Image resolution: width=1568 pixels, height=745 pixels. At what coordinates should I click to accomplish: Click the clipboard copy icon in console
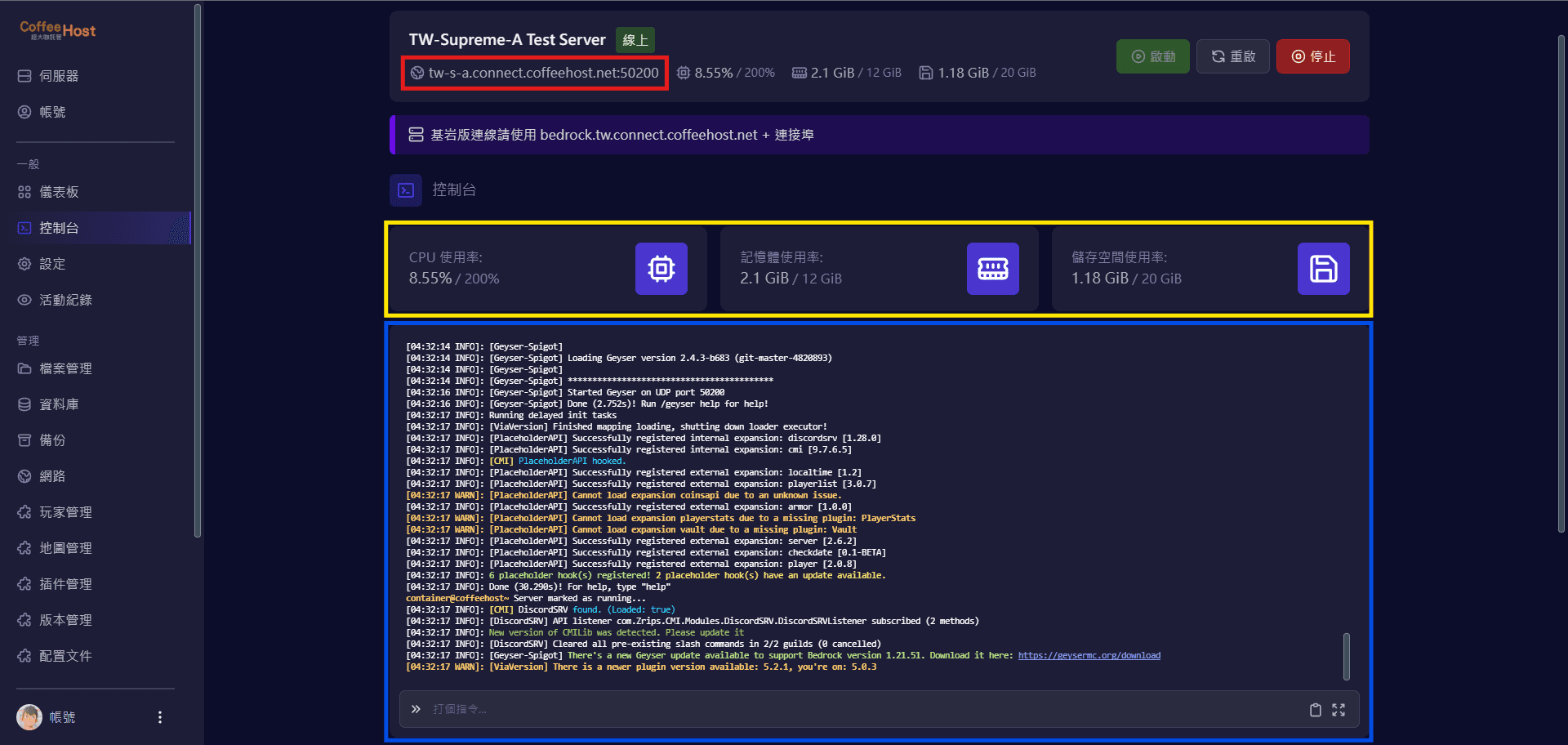[1316, 710]
